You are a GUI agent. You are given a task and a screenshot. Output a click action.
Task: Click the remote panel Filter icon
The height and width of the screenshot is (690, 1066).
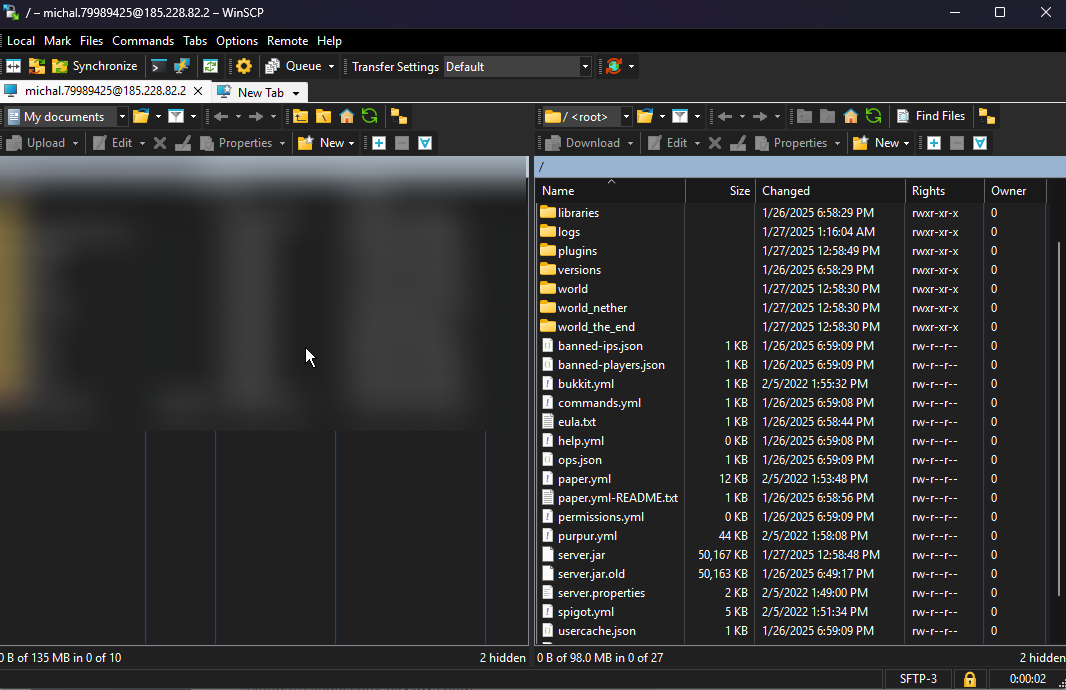(680, 116)
